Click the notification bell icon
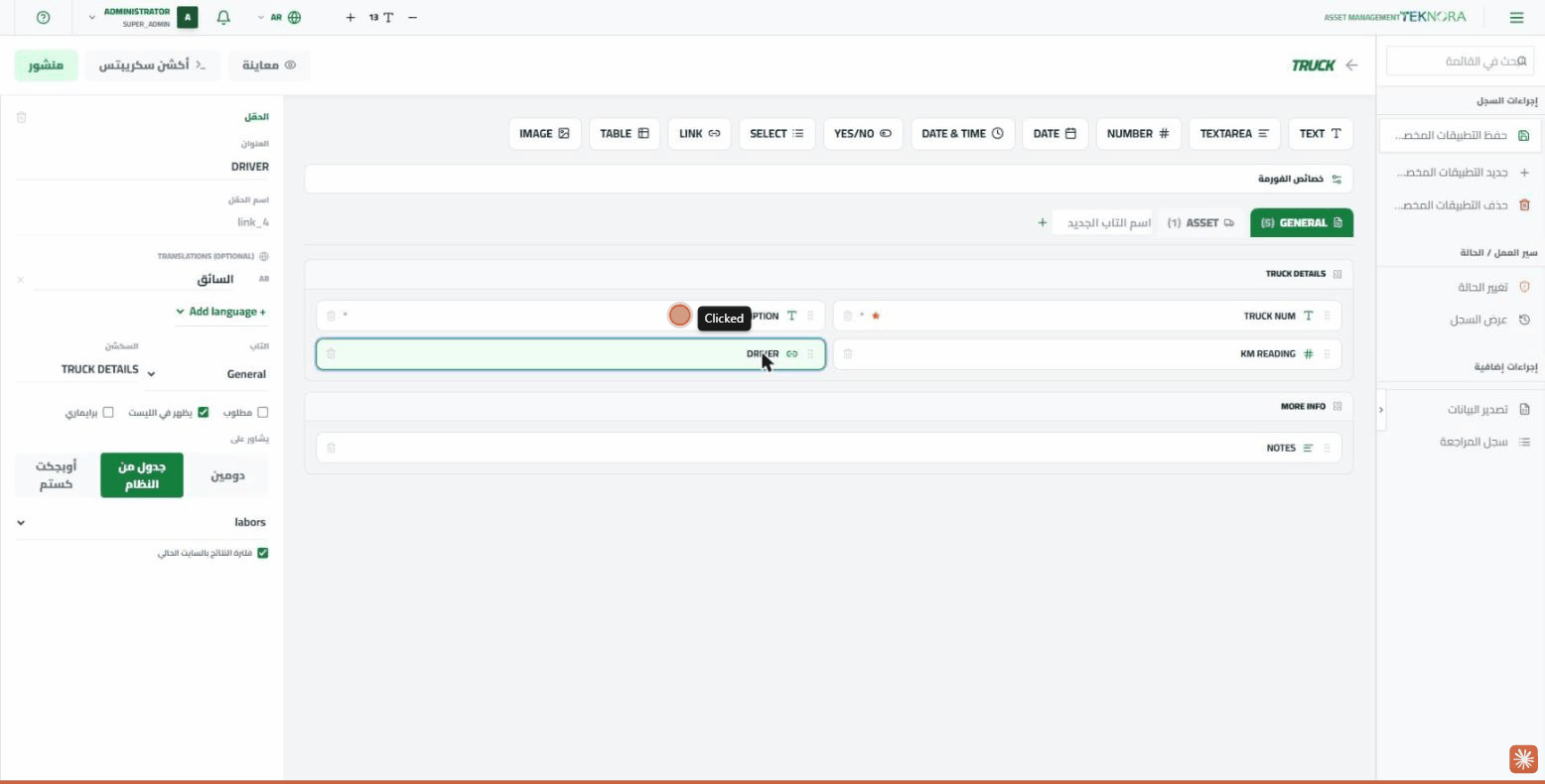Image resolution: width=1545 pixels, height=784 pixels. [223, 17]
